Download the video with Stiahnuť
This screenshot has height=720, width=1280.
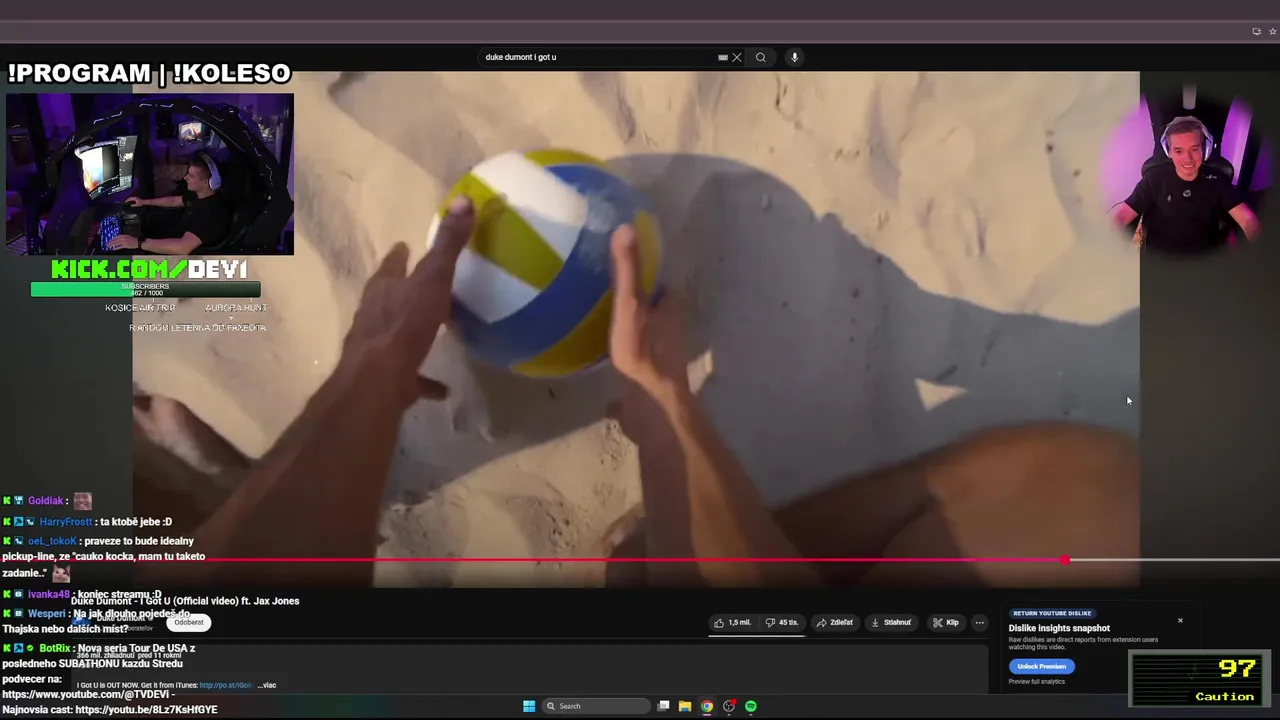point(891,622)
